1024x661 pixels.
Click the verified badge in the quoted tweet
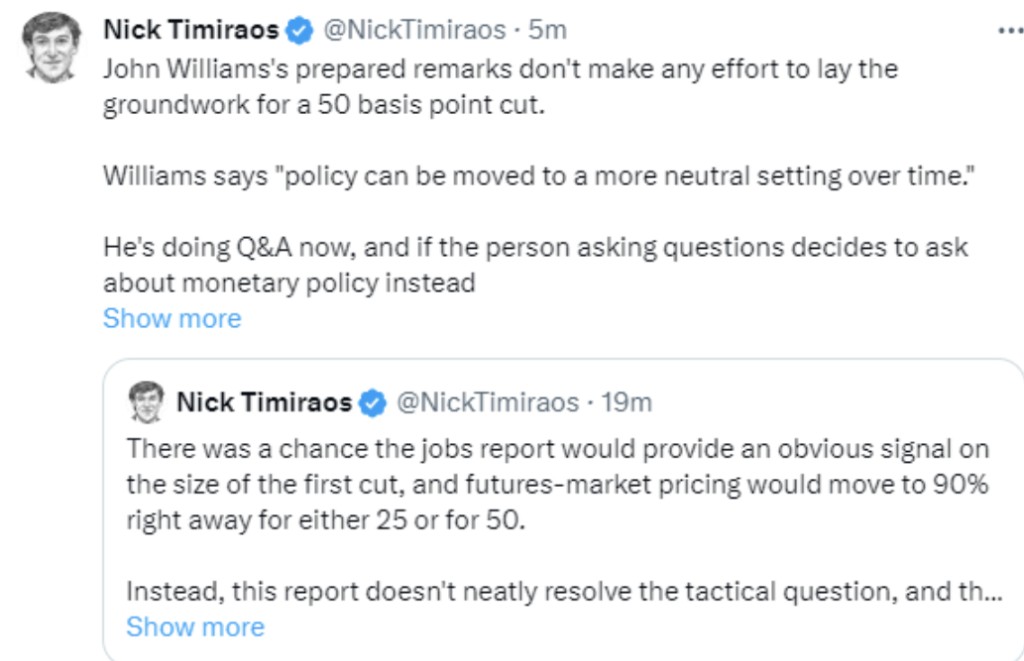tap(372, 403)
